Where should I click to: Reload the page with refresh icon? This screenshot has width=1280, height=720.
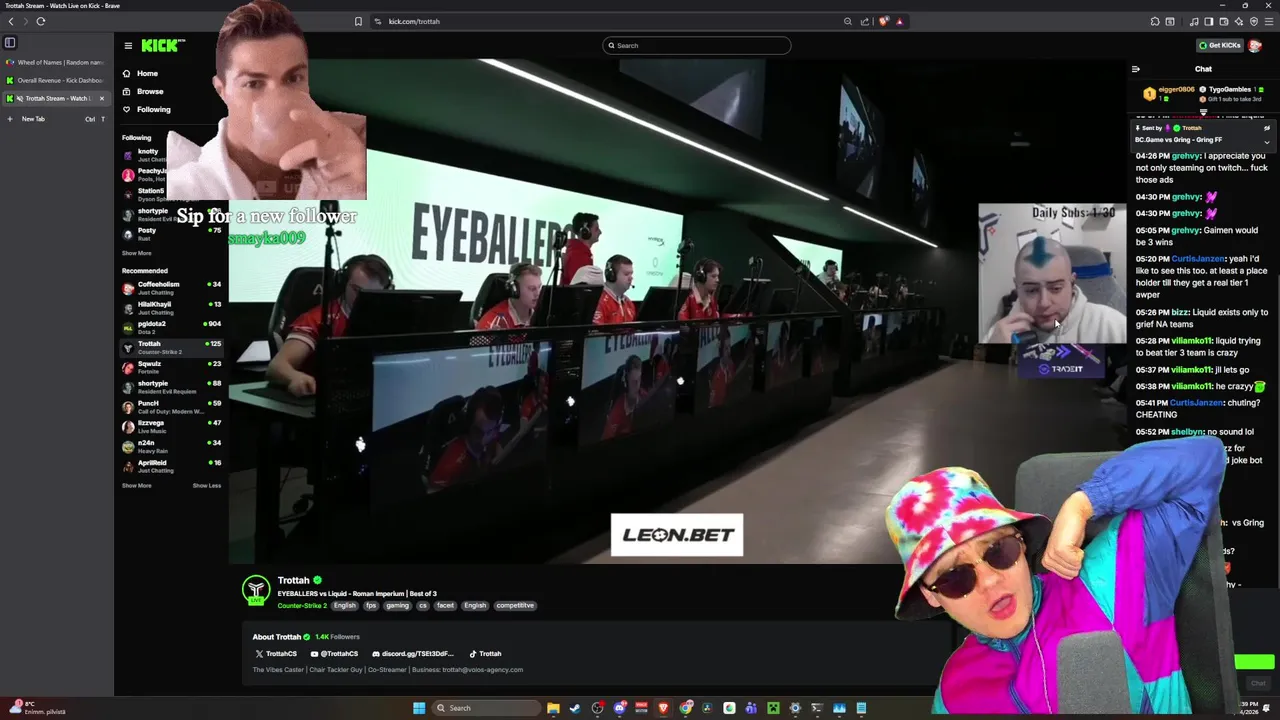pyautogui.click(x=41, y=21)
